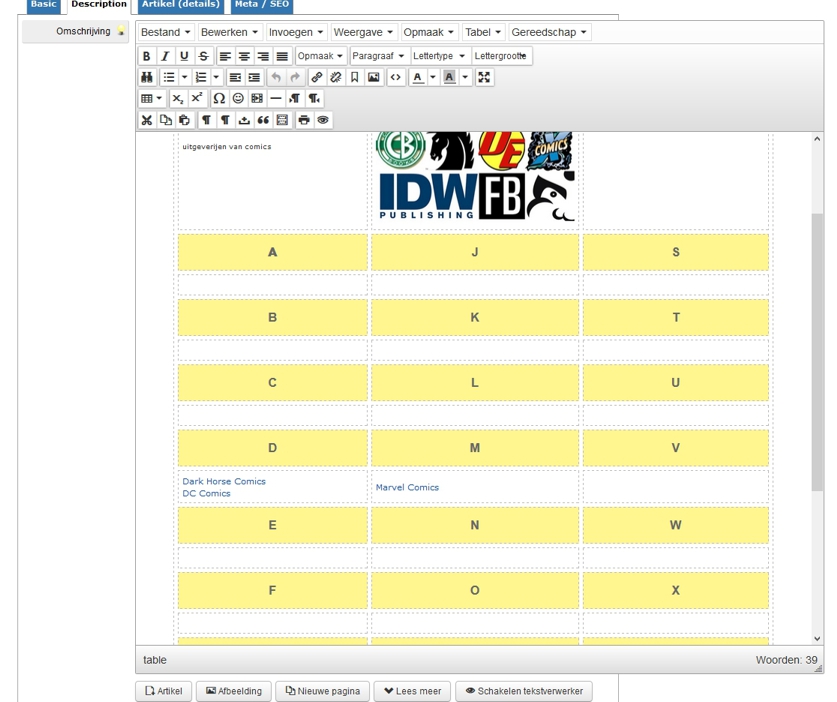Insert numbered list

click(201, 77)
